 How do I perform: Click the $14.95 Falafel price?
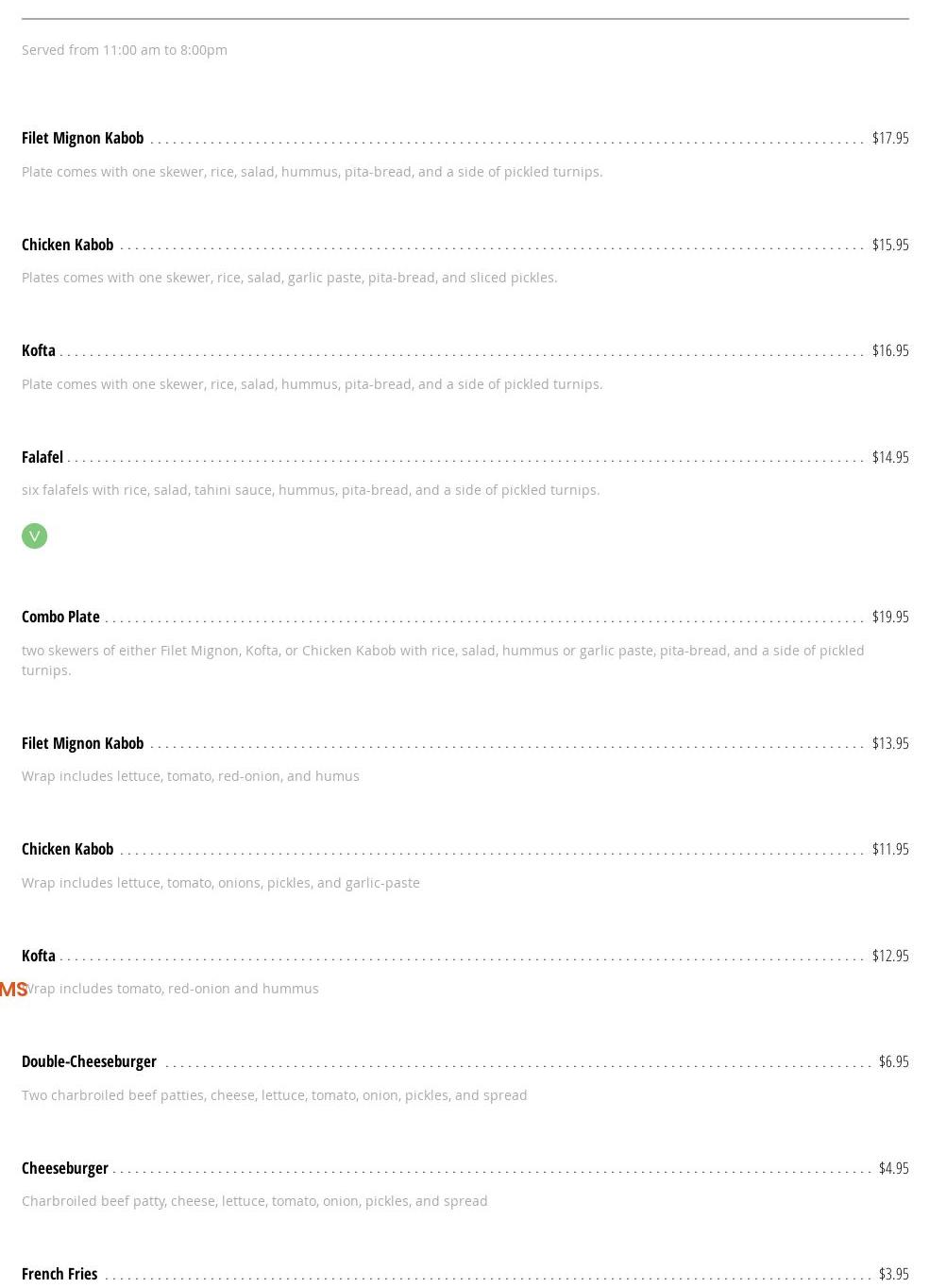click(889, 457)
